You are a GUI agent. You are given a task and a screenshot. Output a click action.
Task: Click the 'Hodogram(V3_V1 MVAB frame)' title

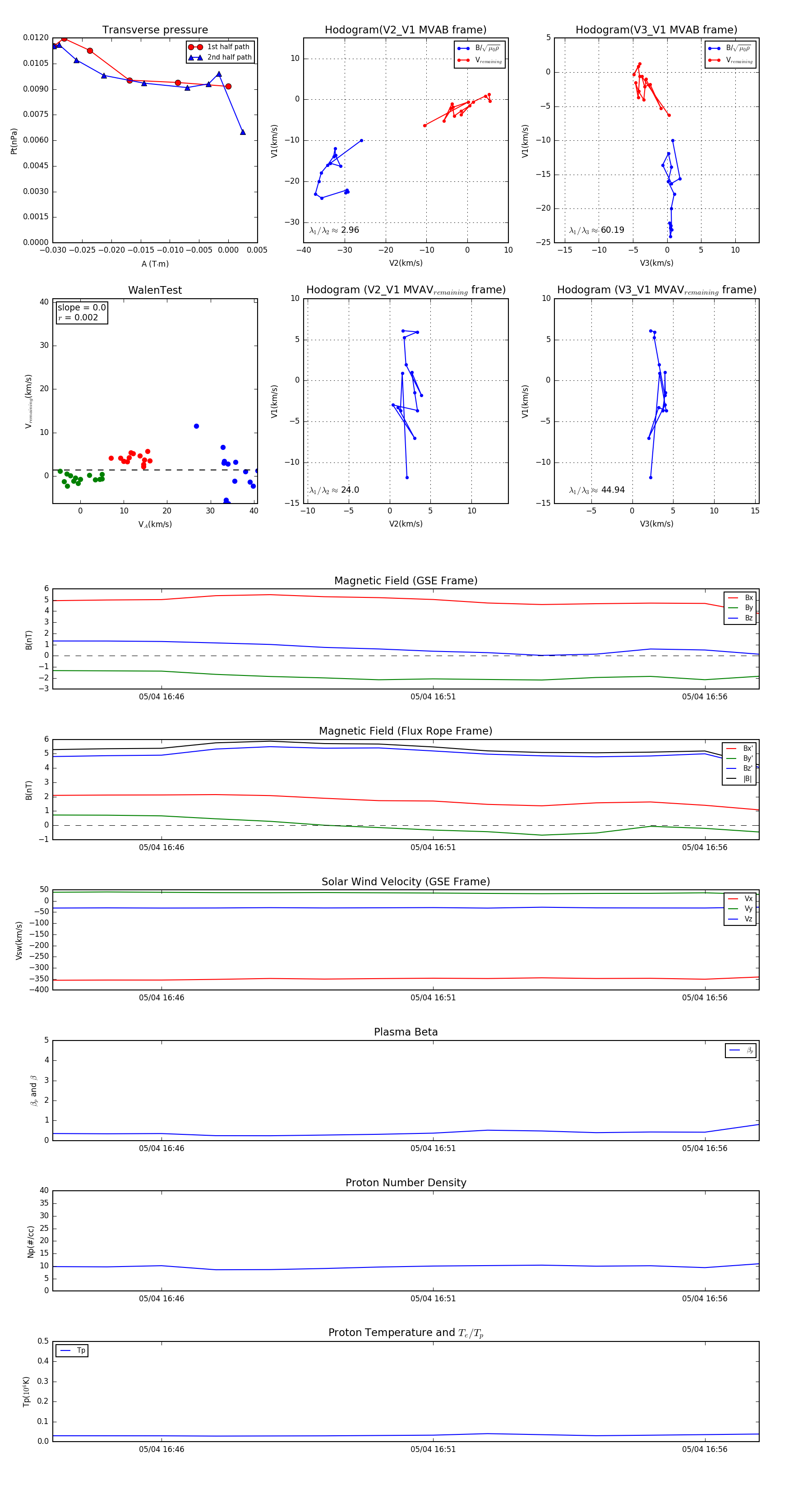pos(656,30)
